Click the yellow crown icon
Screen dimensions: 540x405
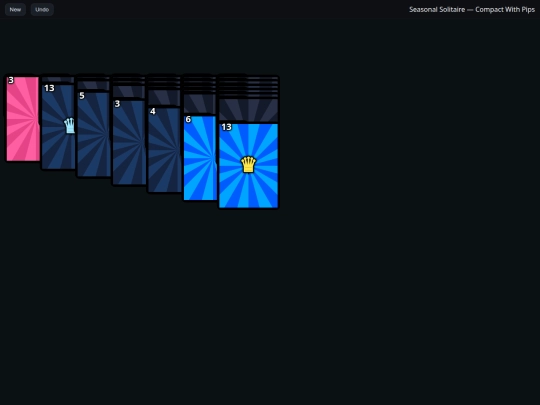pyautogui.click(x=249, y=164)
